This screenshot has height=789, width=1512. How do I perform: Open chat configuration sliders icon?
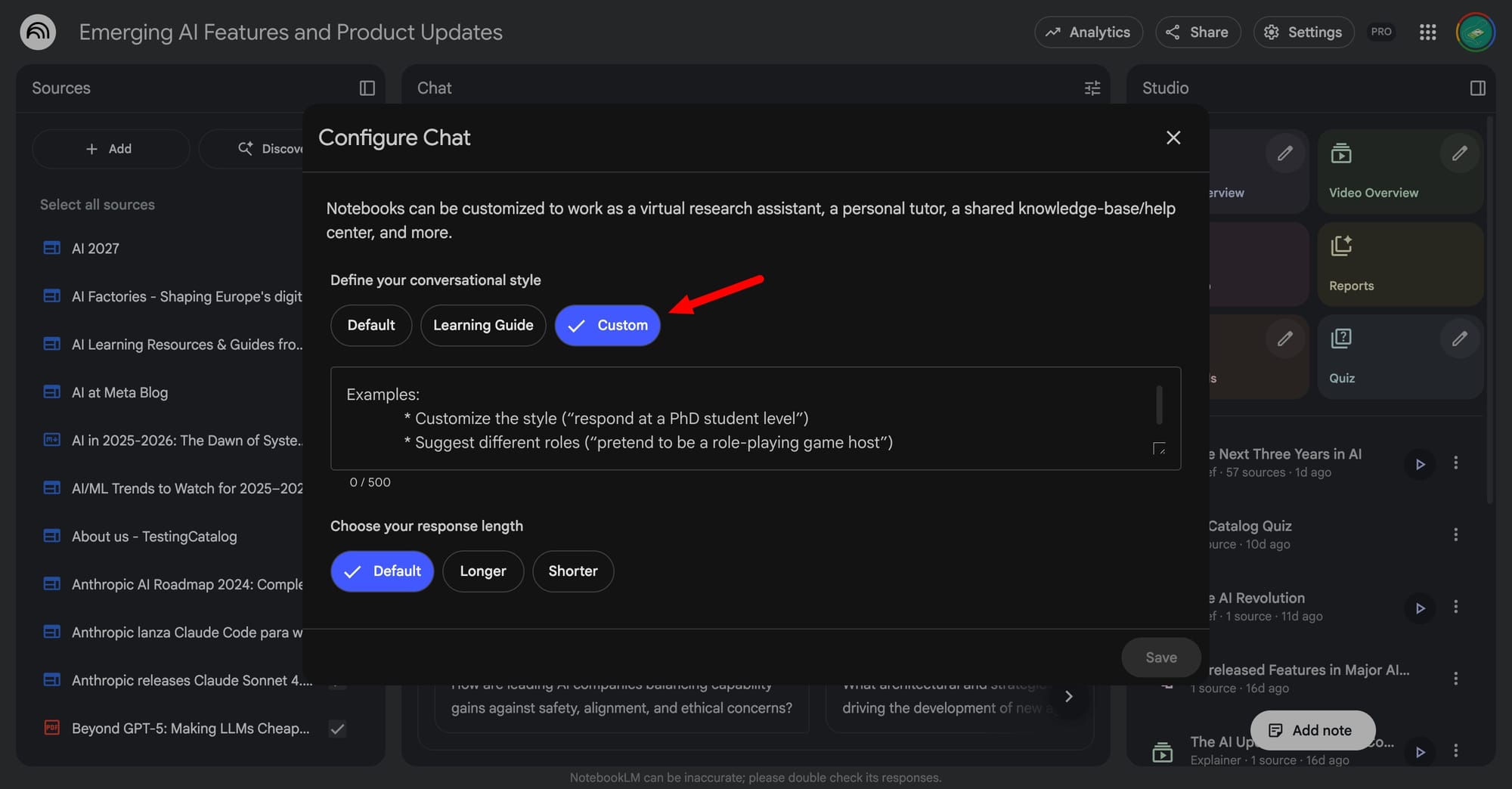[x=1092, y=88]
